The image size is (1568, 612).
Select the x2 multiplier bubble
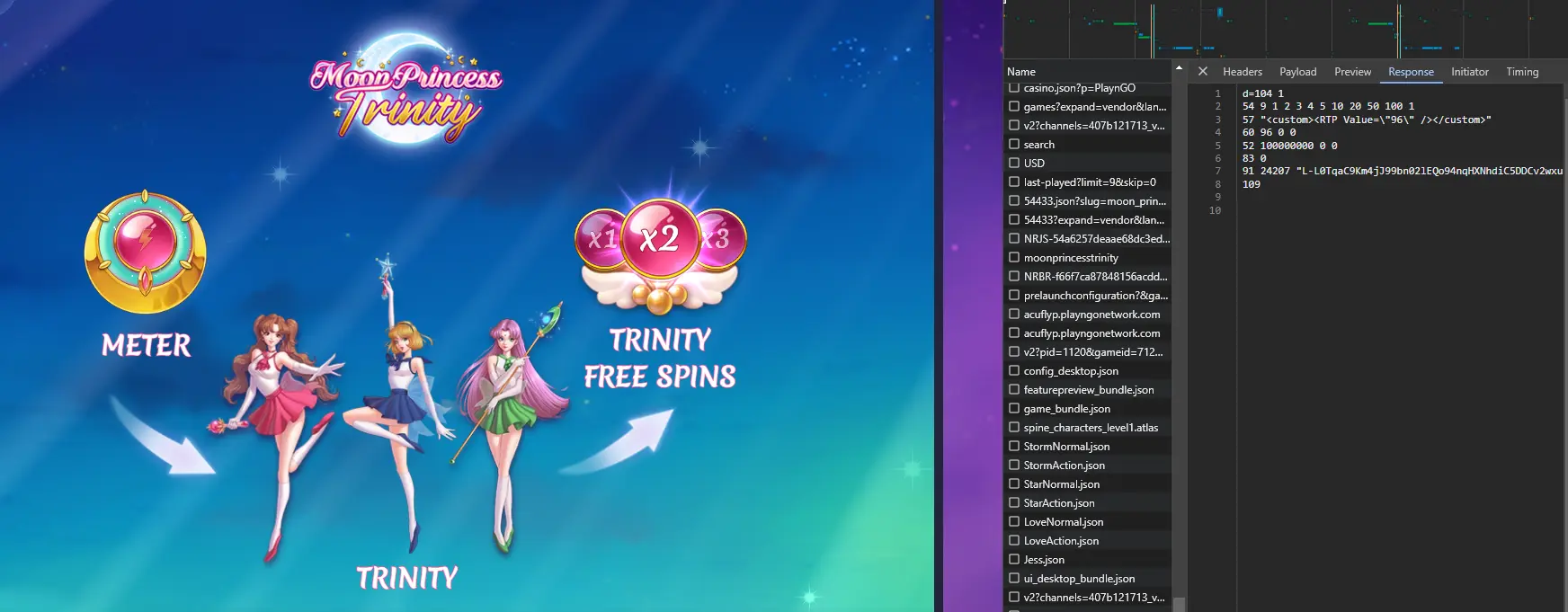659,239
